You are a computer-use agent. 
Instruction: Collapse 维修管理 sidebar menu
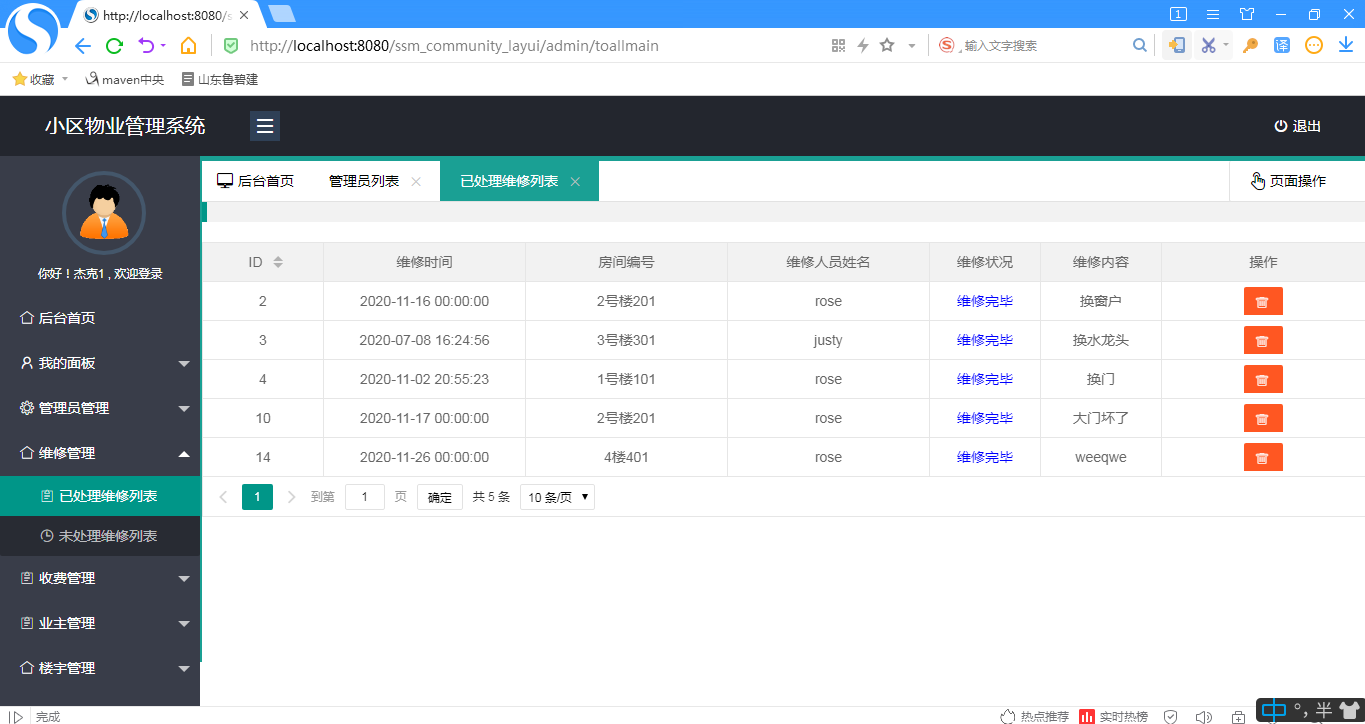[x=100, y=453]
